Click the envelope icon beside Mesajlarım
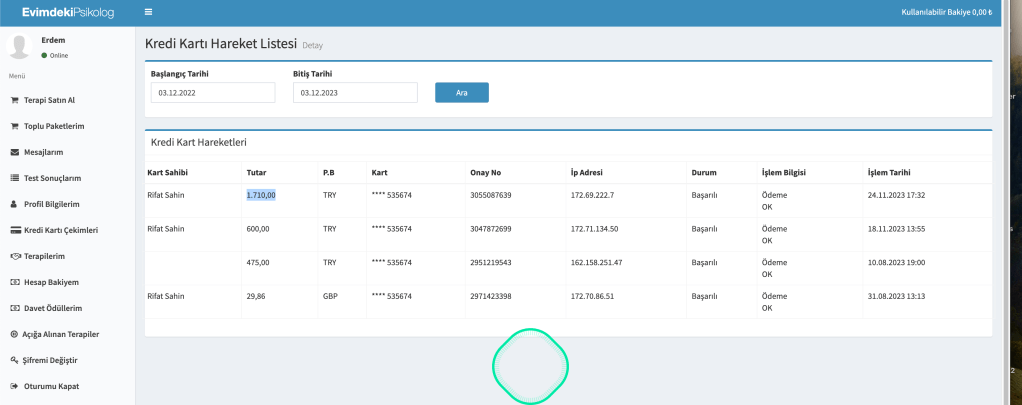 [14, 153]
